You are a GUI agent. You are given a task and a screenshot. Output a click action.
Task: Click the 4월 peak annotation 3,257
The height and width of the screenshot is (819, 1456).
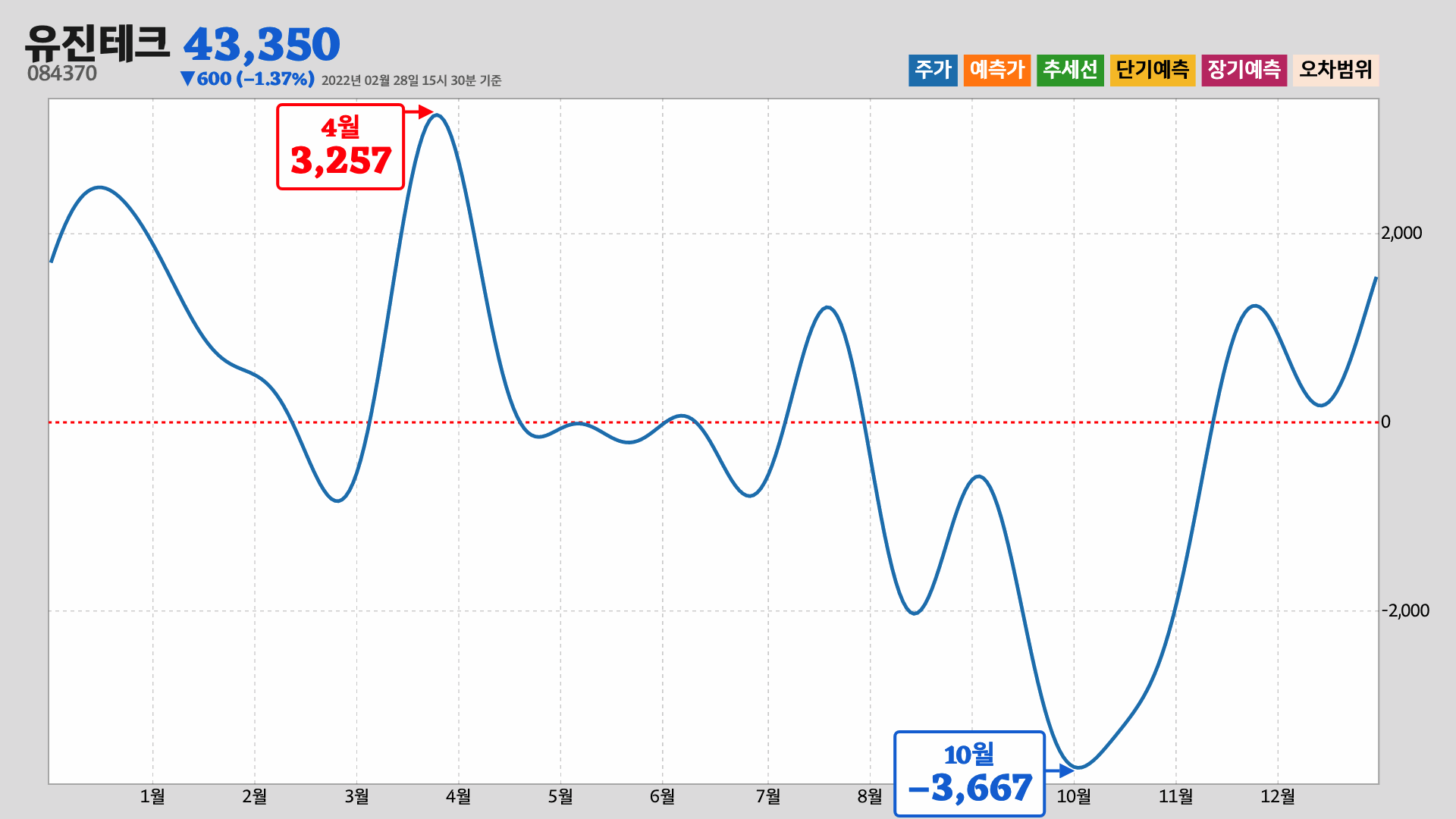click(340, 146)
